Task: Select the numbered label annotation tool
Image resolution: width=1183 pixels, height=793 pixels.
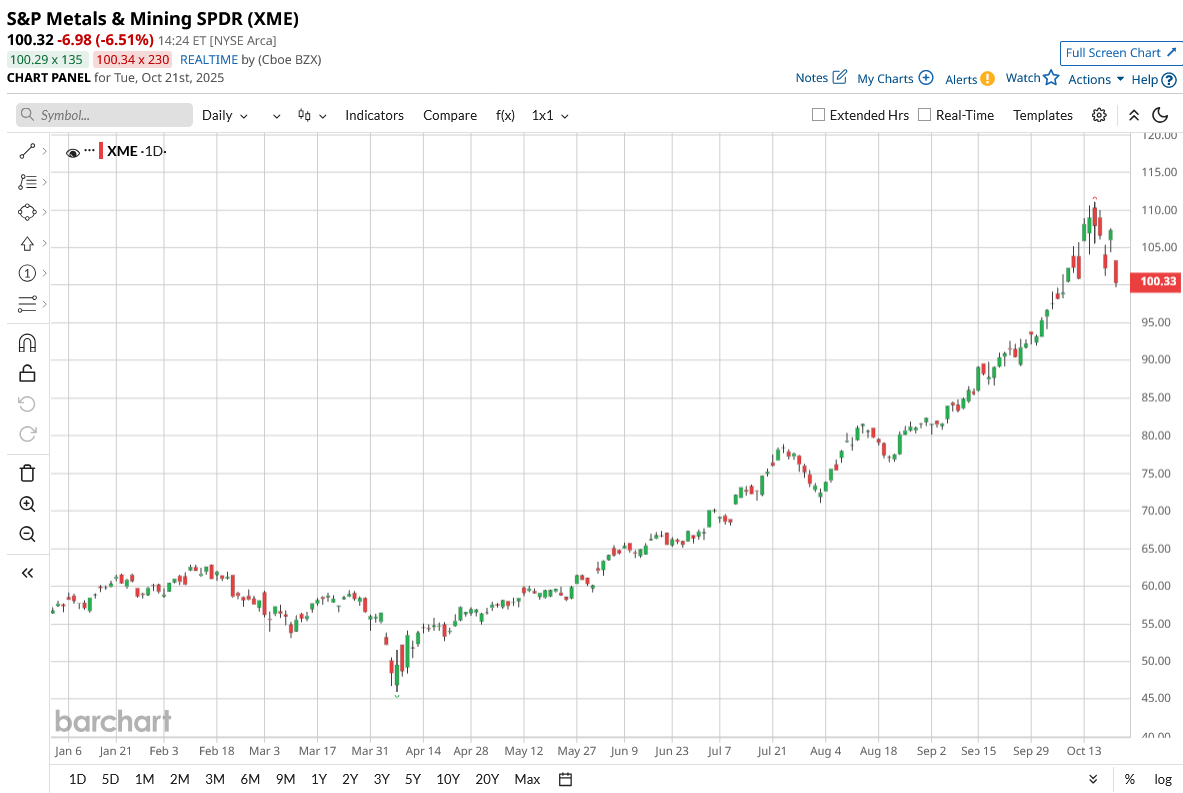Action: pos(27,273)
